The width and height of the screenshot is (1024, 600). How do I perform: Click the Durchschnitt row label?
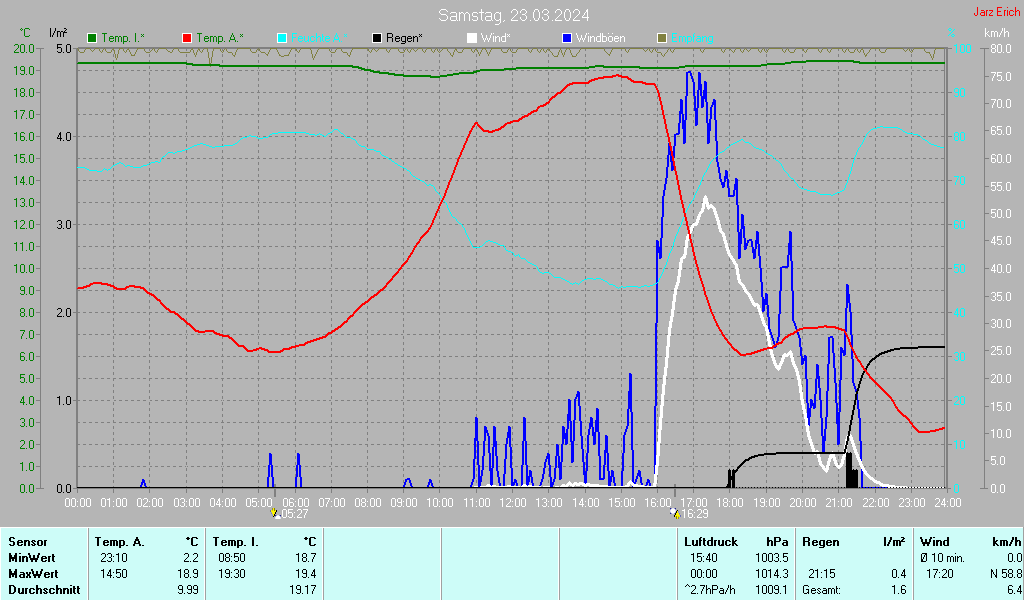(44, 590)
